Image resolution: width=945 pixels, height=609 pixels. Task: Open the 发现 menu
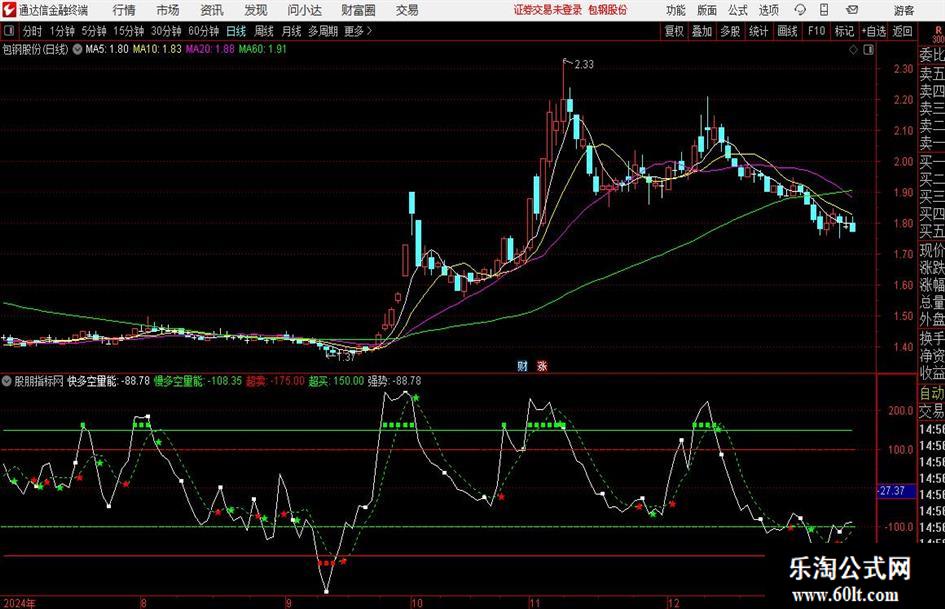click(256, 10)
